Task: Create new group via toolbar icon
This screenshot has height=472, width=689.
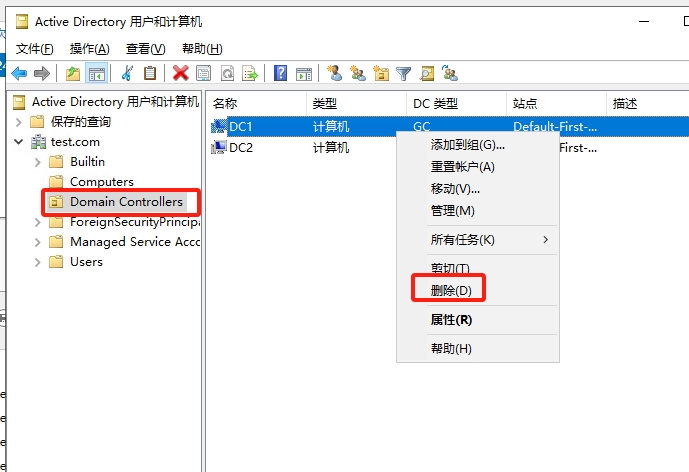Action: pyautogui.click(x=358, y=73)
